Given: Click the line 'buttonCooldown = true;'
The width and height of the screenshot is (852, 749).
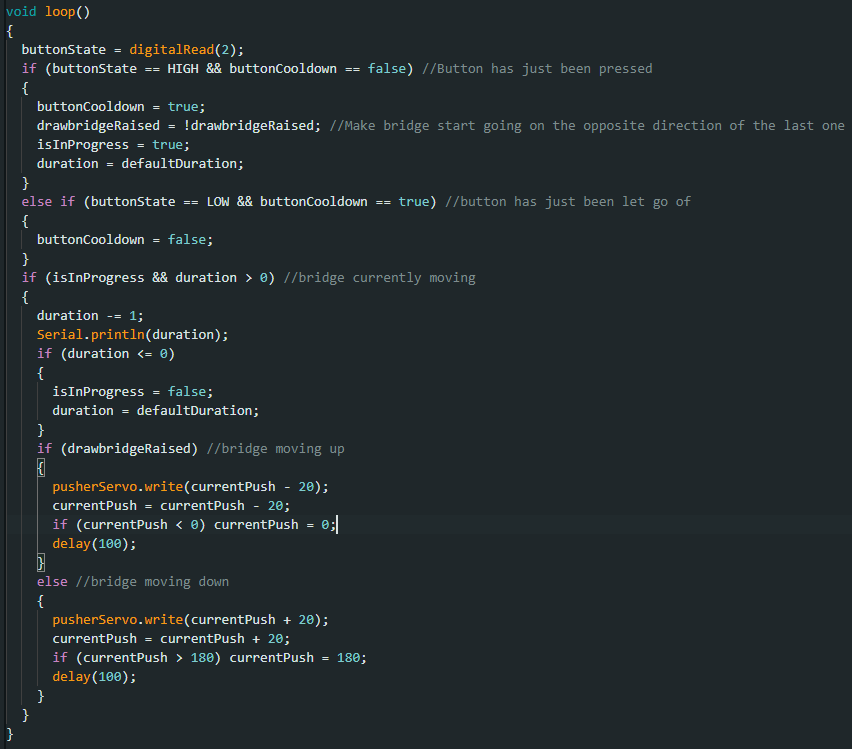Looking at the screenshot, I should [x=121, y=107].
